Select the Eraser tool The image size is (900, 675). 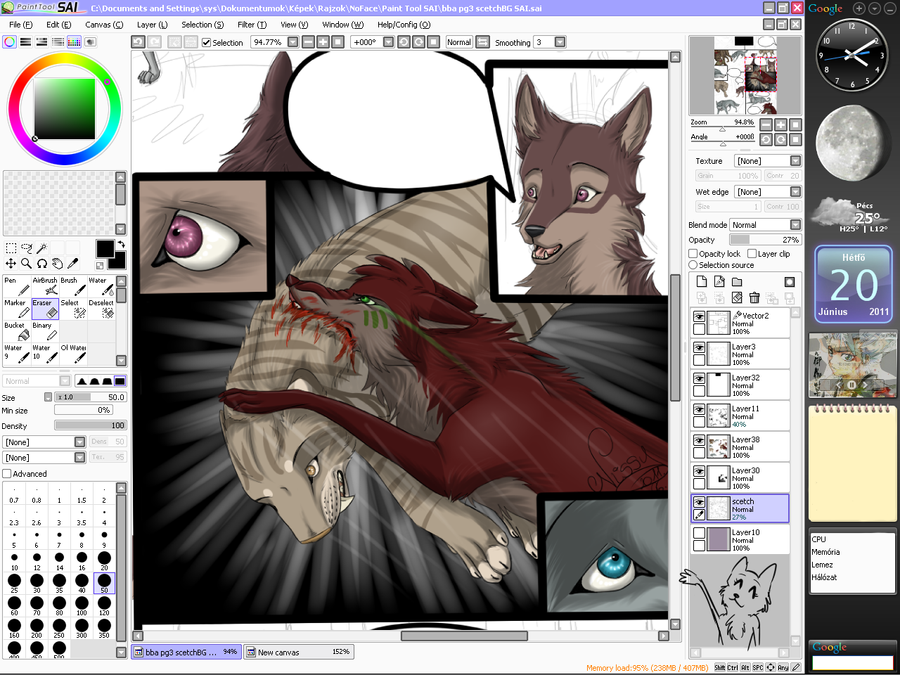pyautogui.click(x=45, y=308)
